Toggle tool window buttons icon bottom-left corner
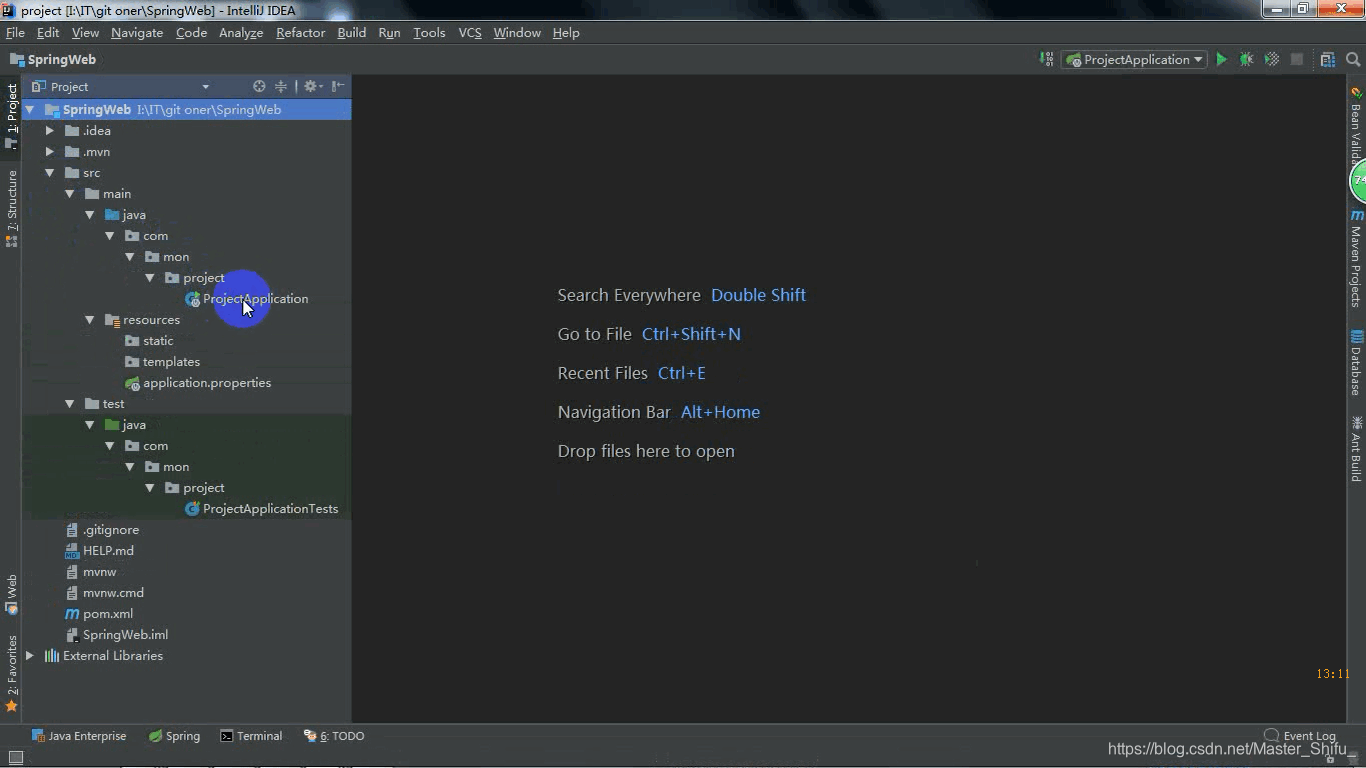The image size is (1366, 768). point(15,757)
